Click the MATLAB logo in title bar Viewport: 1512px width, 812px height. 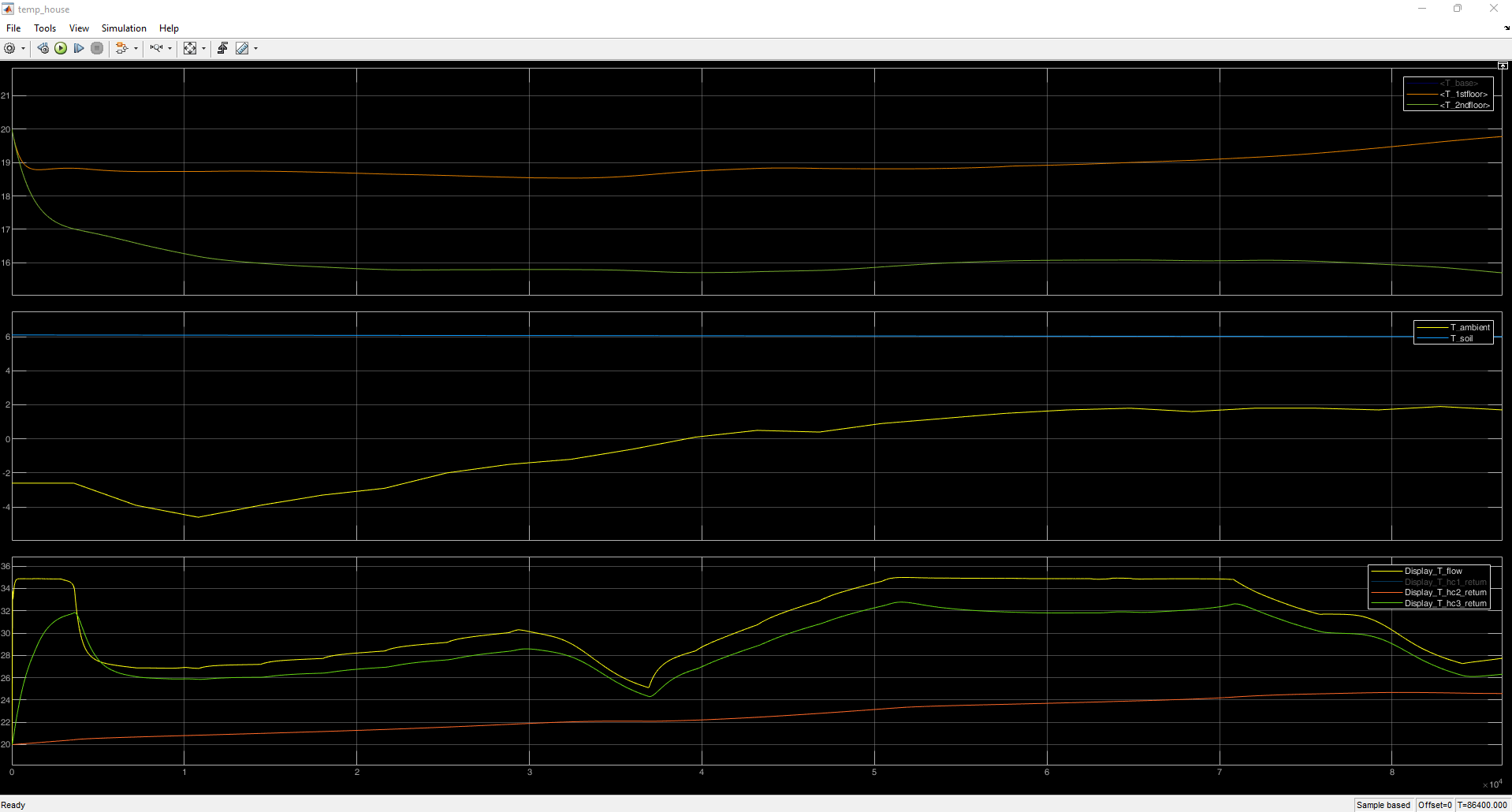point(8,9)
